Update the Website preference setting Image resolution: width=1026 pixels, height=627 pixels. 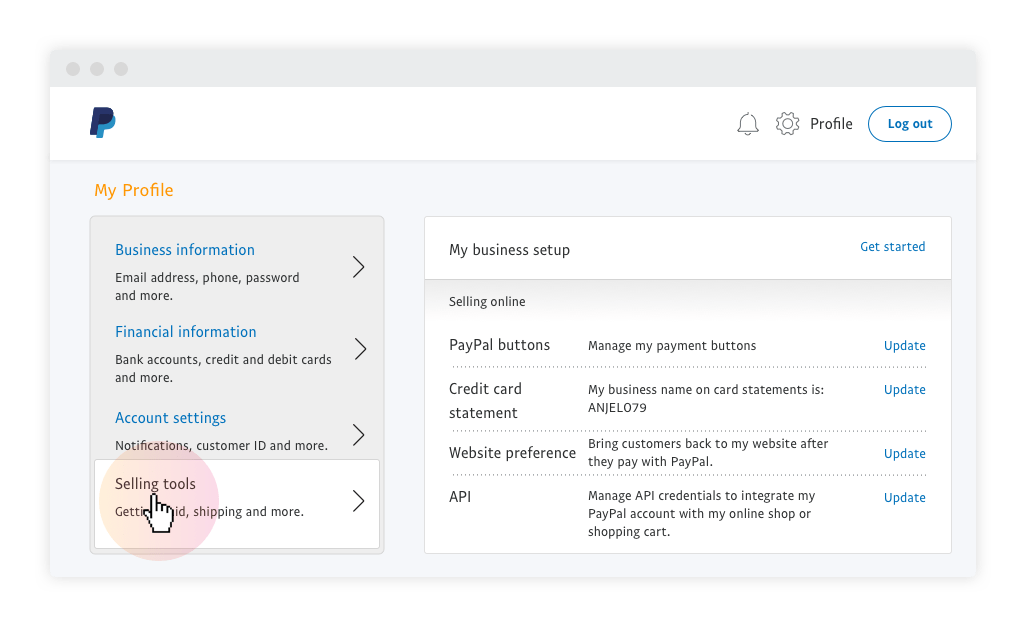pos(904,454)
